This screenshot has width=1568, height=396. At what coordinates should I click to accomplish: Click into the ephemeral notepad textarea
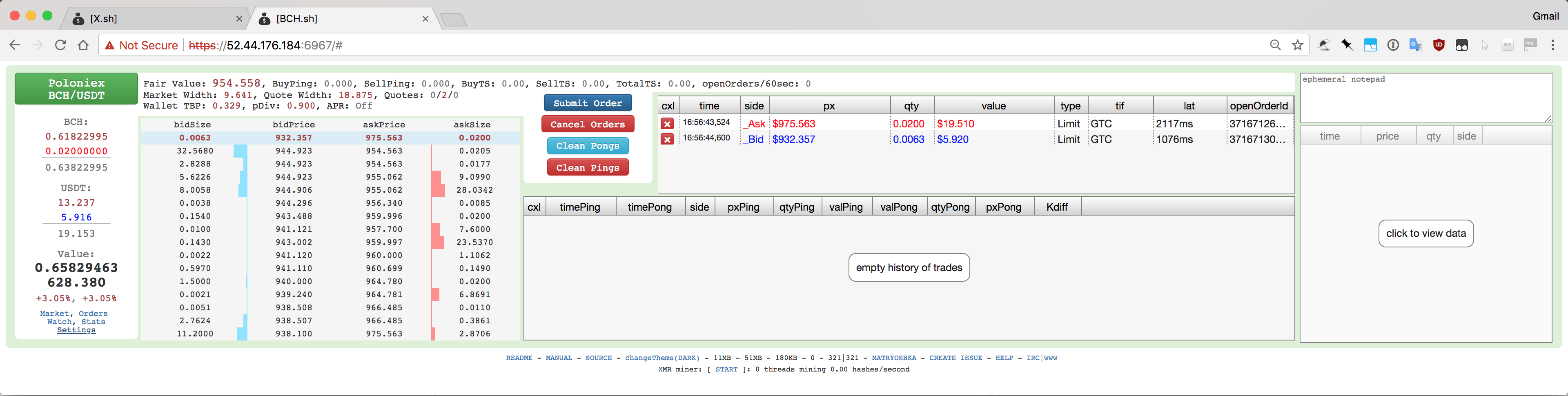[1426, 98]
